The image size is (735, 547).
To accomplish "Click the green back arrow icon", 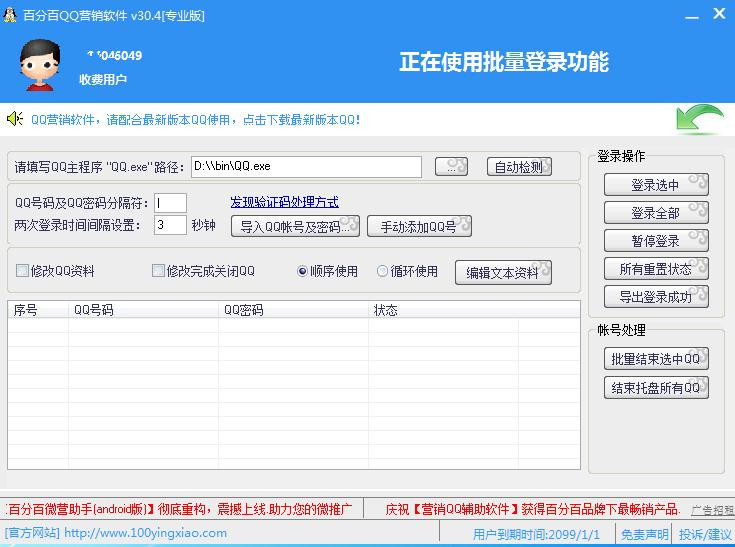I will [x=700, y=118].
